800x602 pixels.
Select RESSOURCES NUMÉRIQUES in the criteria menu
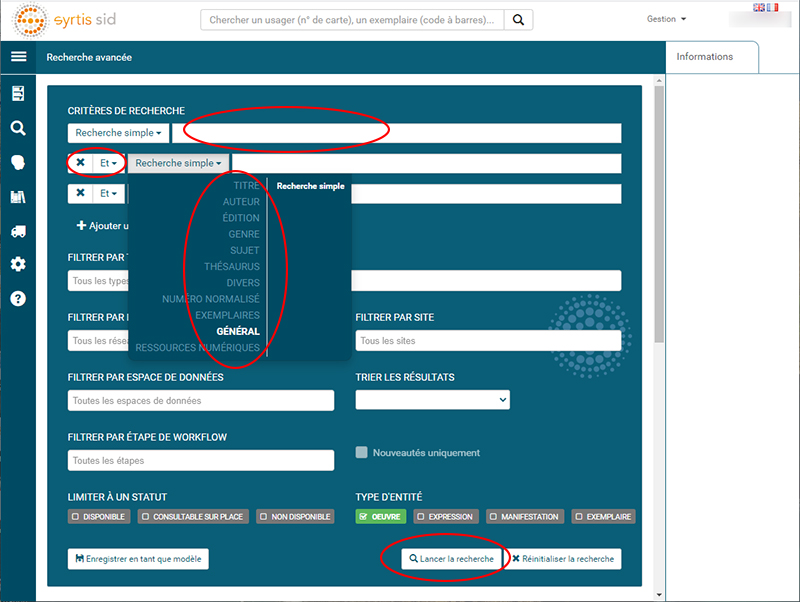[x=197, y=348]
